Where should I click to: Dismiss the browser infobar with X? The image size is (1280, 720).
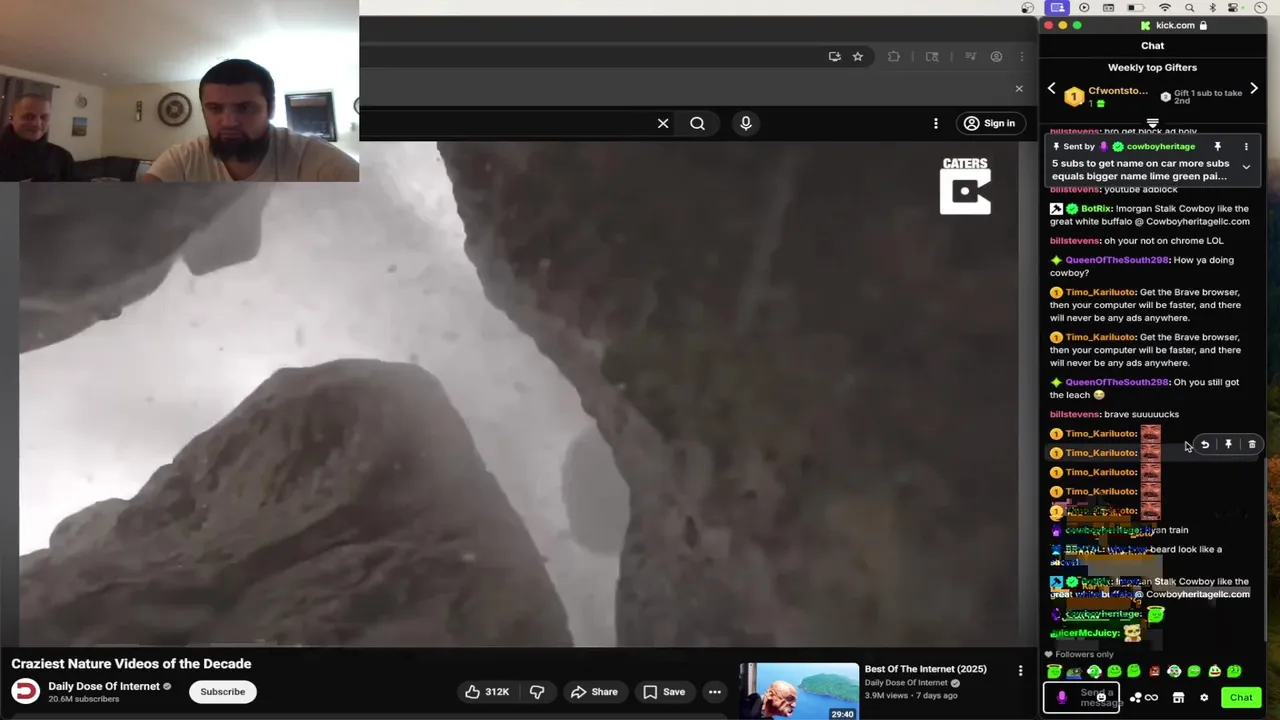(1019, 89)
